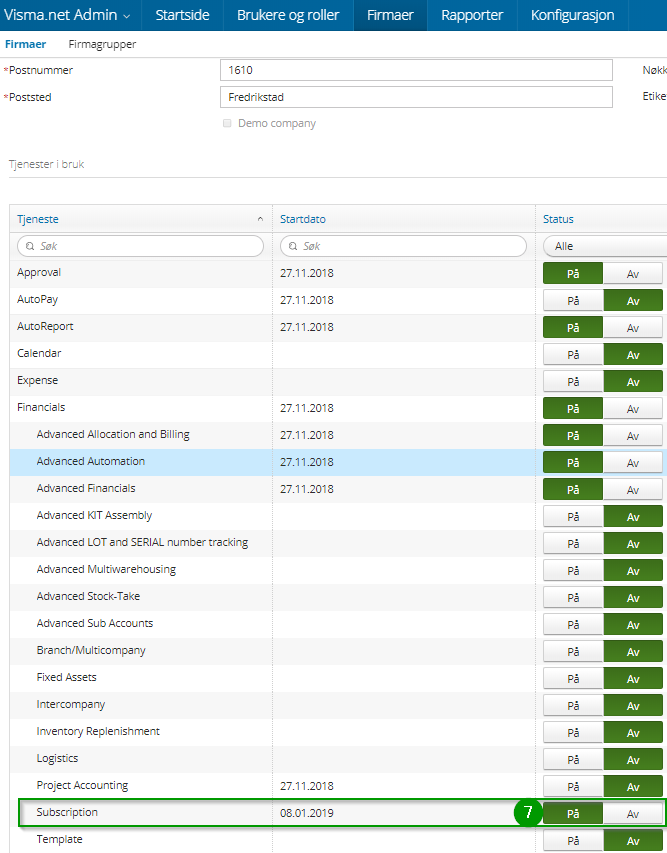The image size is (667, 853).
Task: Enable Fixed Assets with På button
Action: point(573,678)
